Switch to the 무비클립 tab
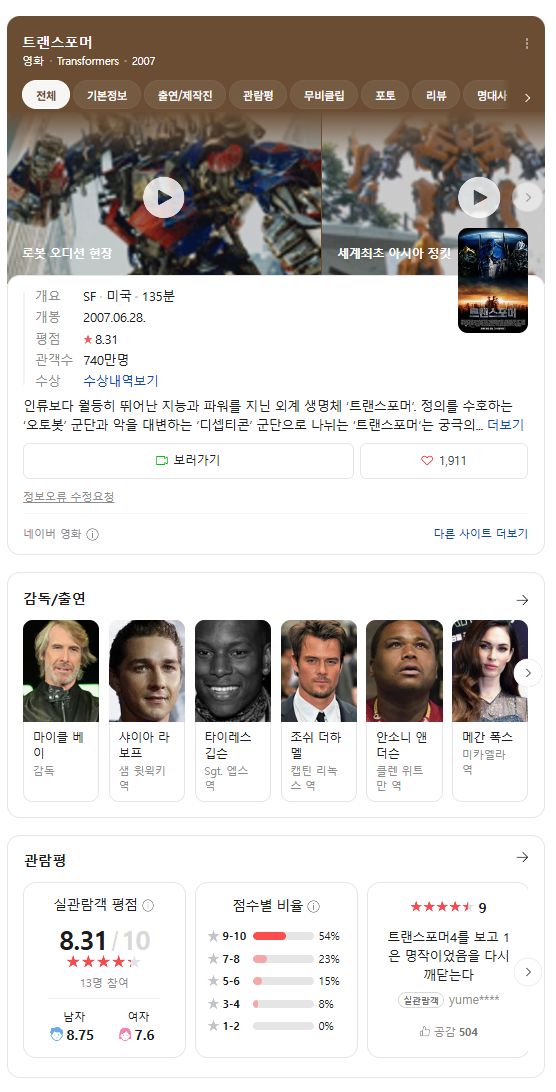556x1092 pixels. (x=324, y=95)
